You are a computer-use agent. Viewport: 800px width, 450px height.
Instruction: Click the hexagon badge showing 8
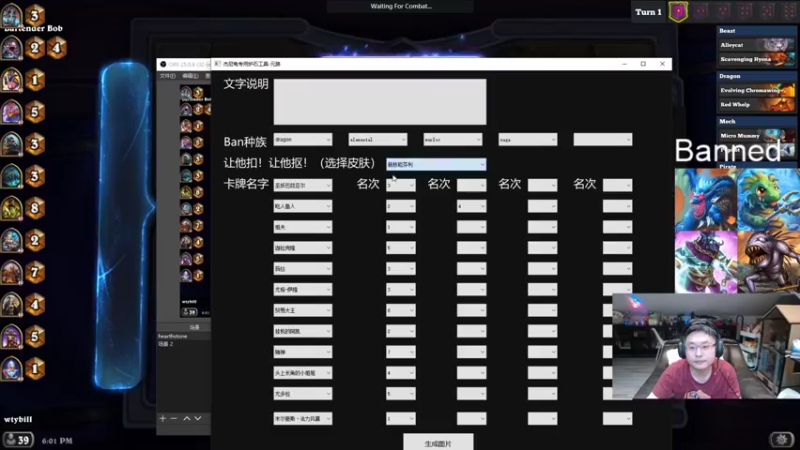tap(35, 208)
